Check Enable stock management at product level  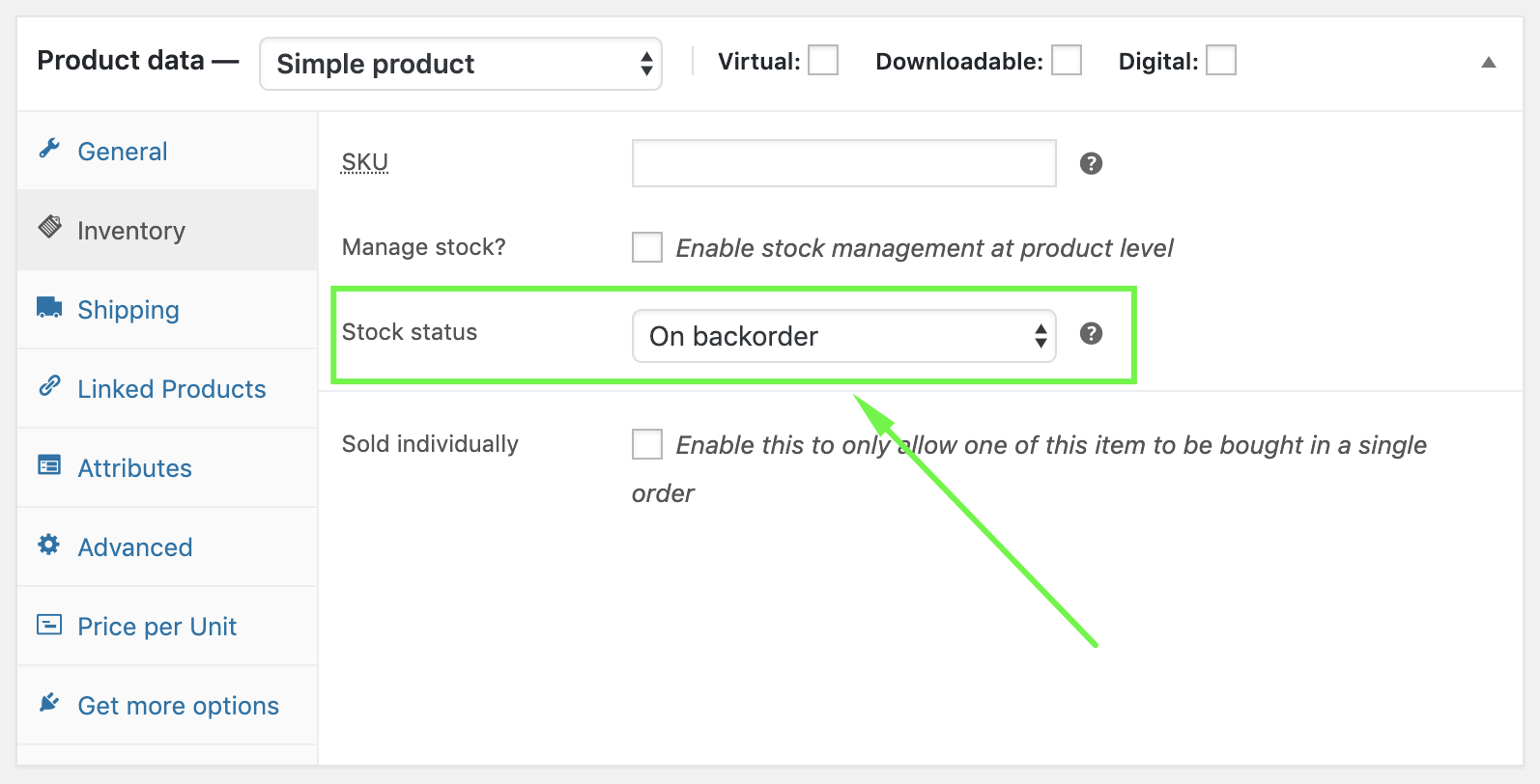(x=647, y=247)
